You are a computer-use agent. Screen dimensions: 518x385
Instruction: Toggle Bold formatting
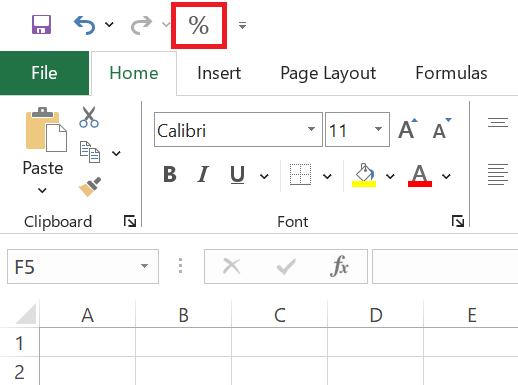click(170, 174)
